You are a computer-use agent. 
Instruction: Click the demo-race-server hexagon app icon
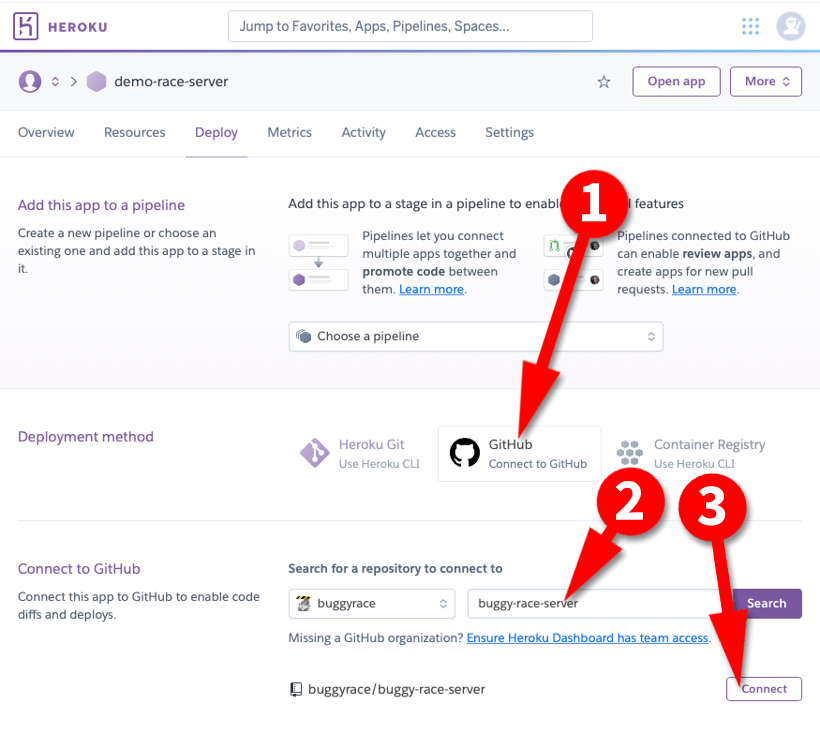click(x=96, y=82)
